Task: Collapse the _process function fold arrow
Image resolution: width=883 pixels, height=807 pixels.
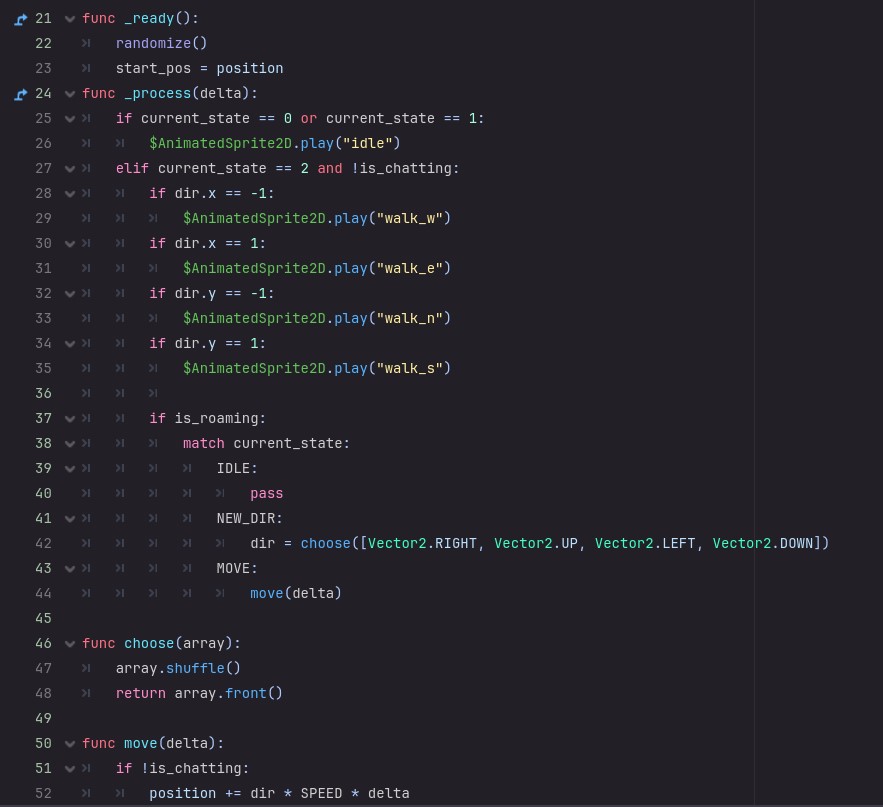Action: (70, 94)
